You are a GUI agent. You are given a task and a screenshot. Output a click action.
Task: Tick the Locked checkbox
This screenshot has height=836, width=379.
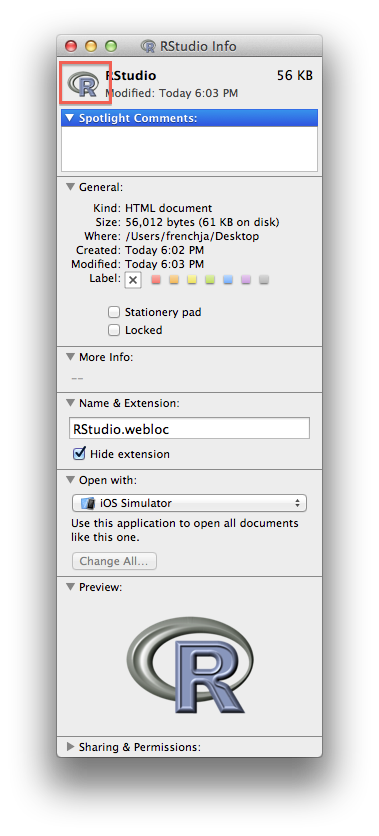point(114,330)
